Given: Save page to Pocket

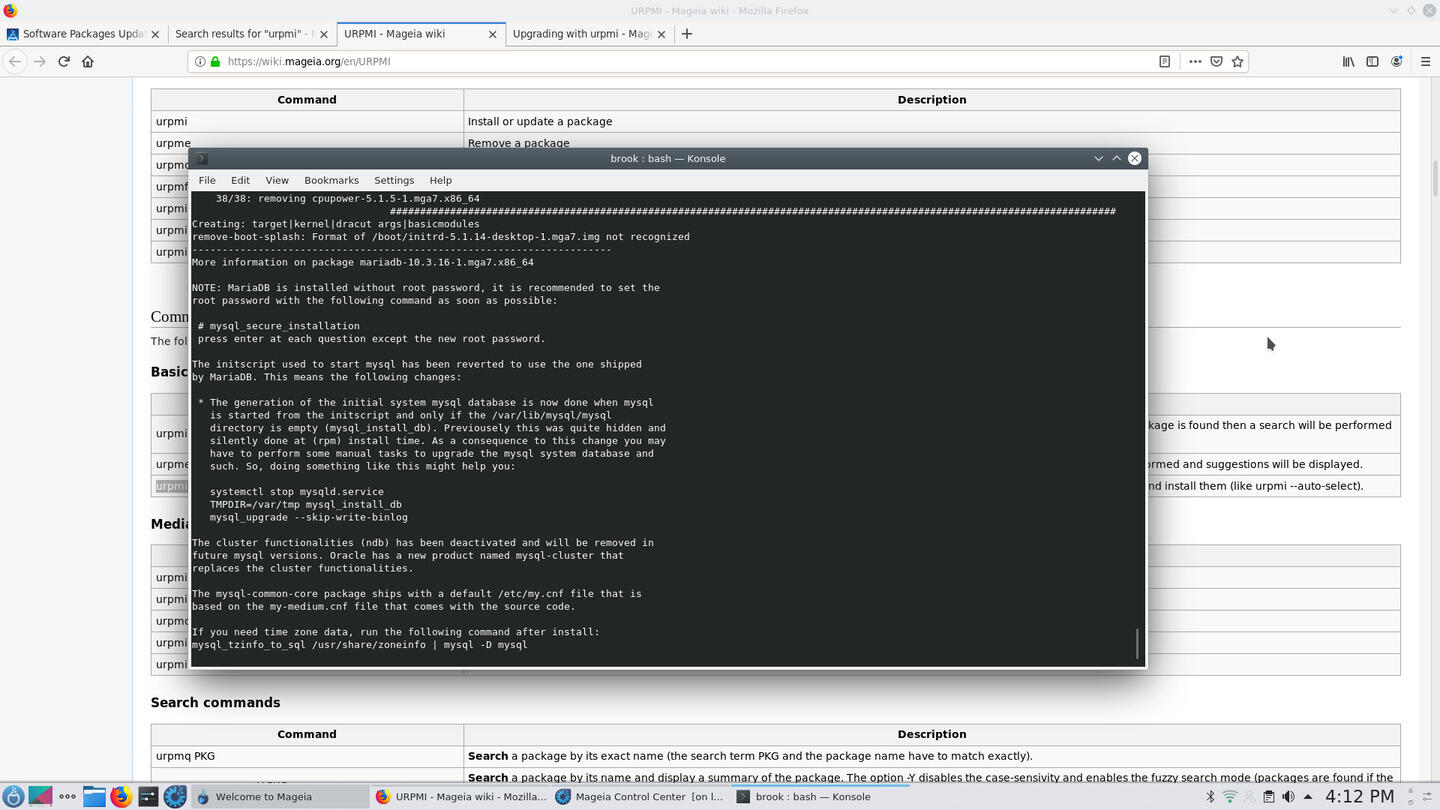Looking at the screenshot, I should (1216, 61).
